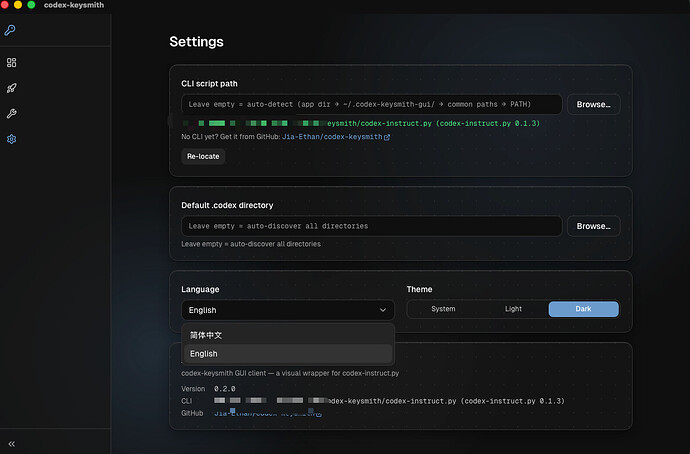Screen dimensions: 690x454
Task: Choose 简体中文 from the language list
Action: [288, 335]
